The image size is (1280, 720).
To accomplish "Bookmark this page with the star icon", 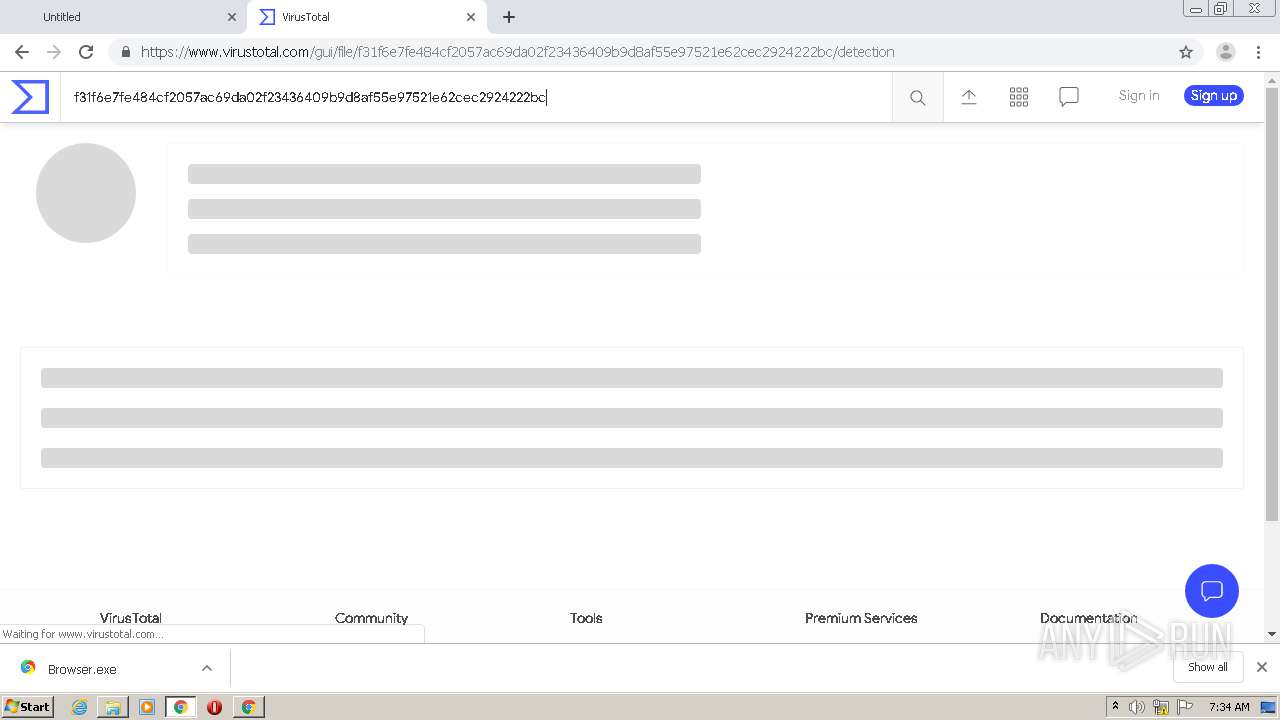I will click(1186, 52).
